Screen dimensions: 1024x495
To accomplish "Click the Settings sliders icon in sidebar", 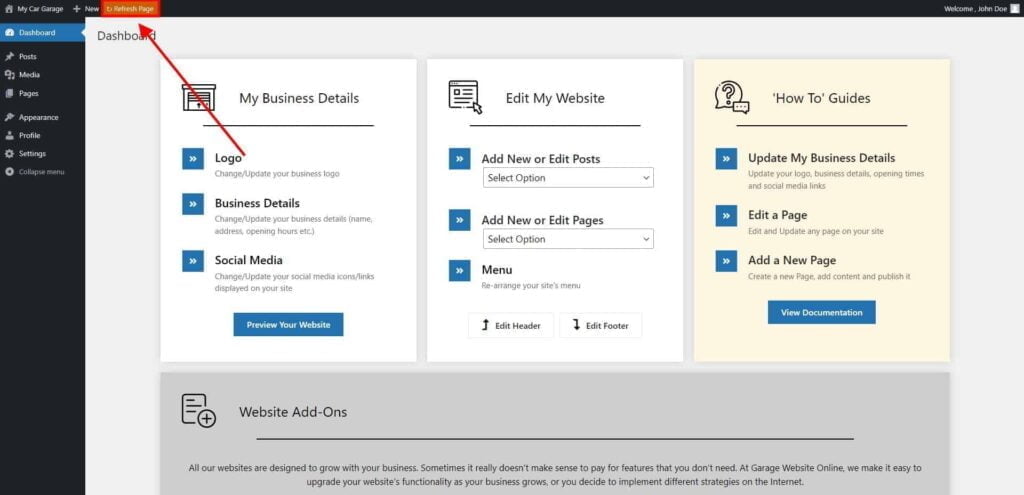I will 9,154.
